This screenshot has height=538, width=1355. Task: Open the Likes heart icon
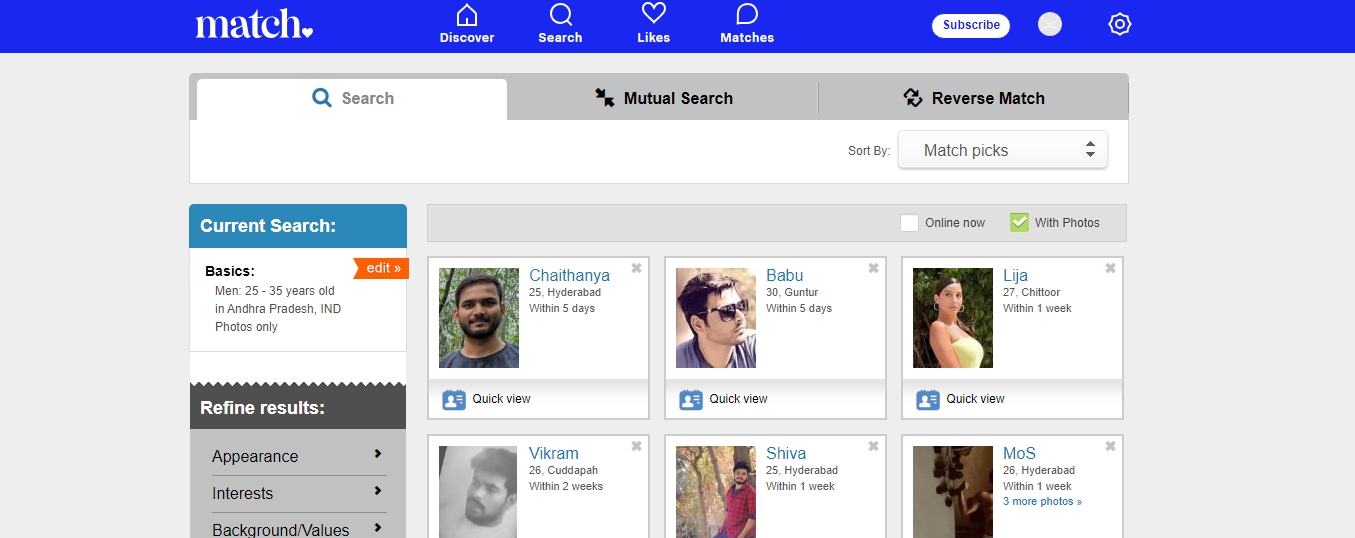pos(653,16)
